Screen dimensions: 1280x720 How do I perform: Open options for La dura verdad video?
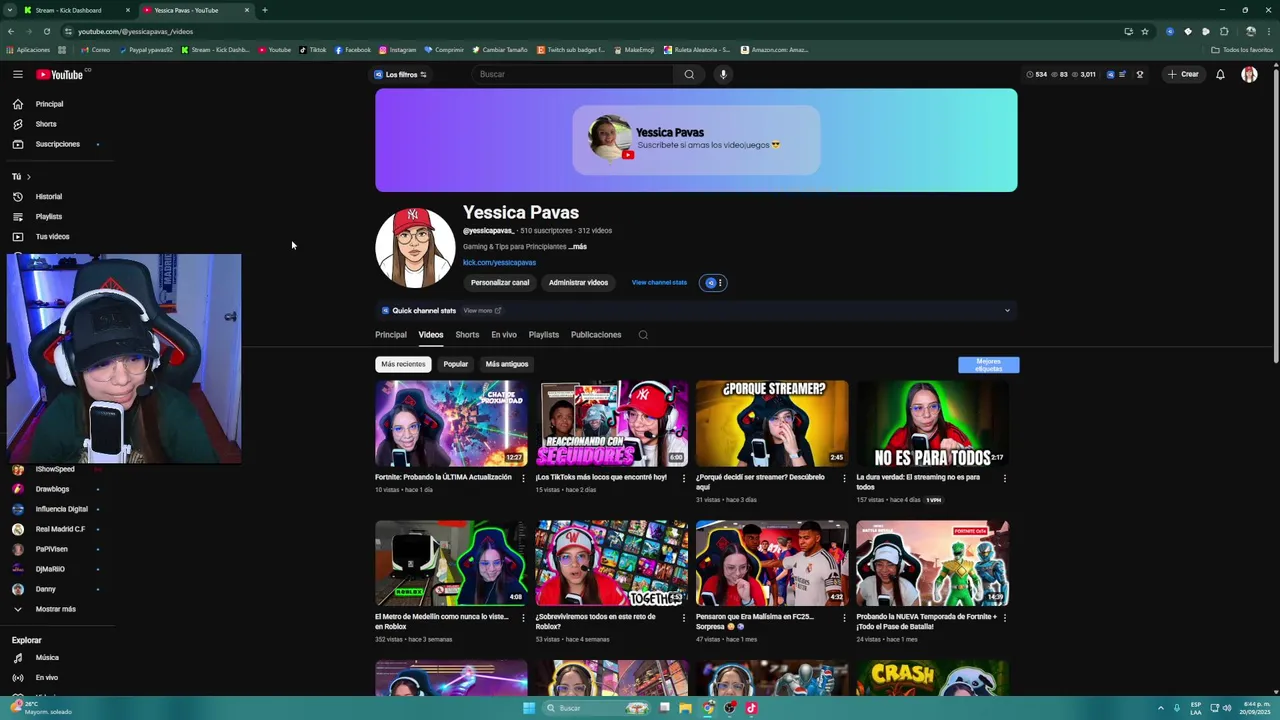click(1005, 478)
